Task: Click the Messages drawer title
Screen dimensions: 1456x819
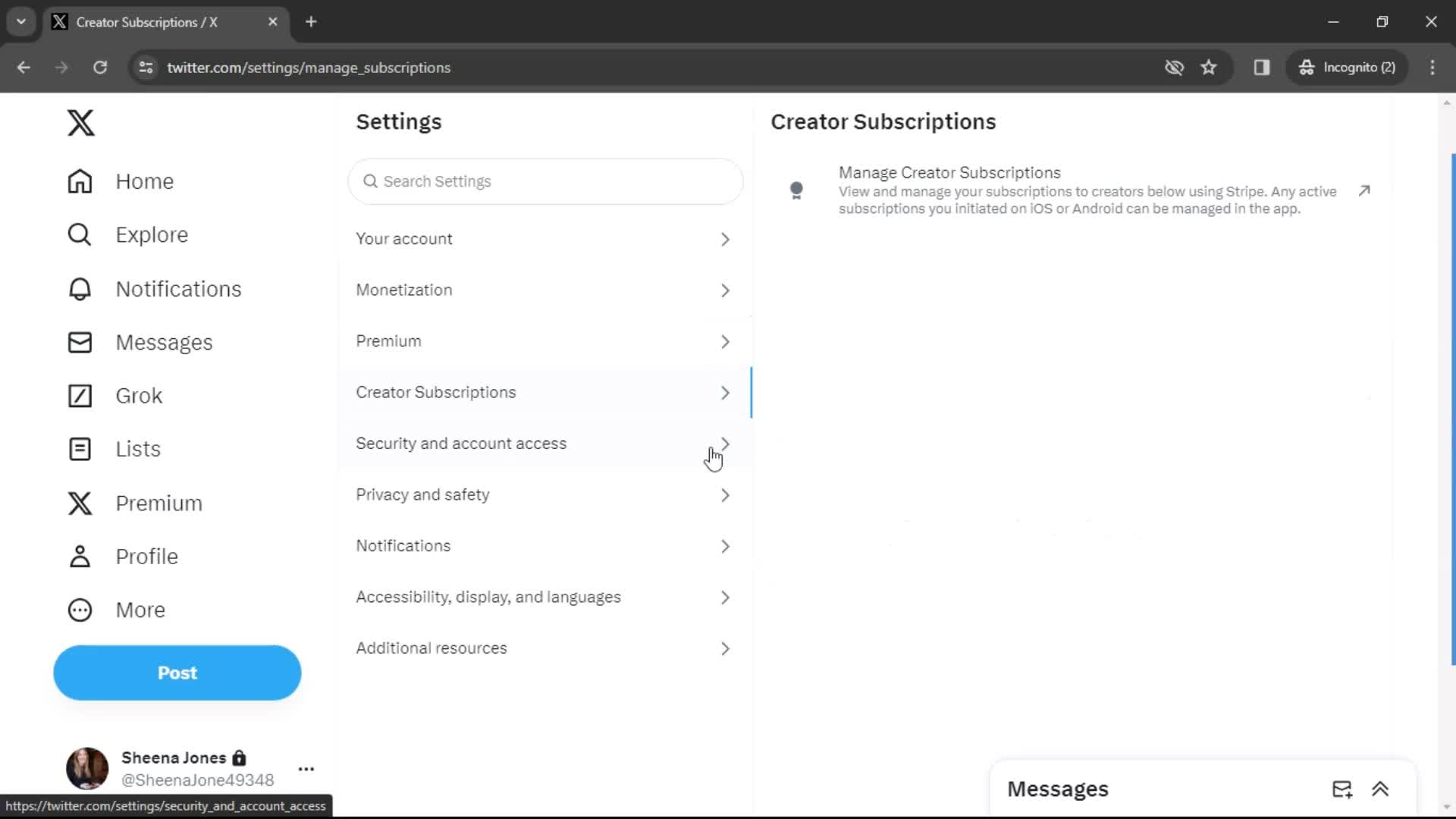Action: tap(1058, 789)
